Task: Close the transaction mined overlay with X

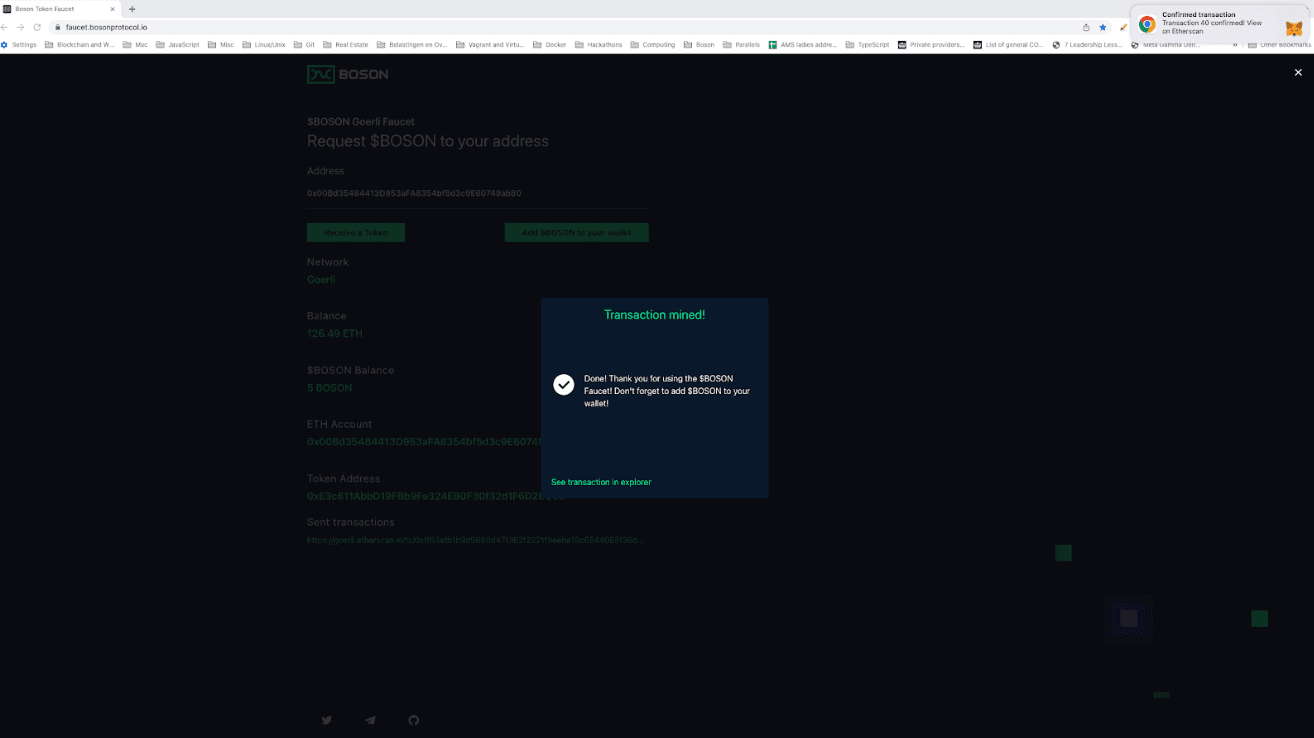Action: point(1298,72)
